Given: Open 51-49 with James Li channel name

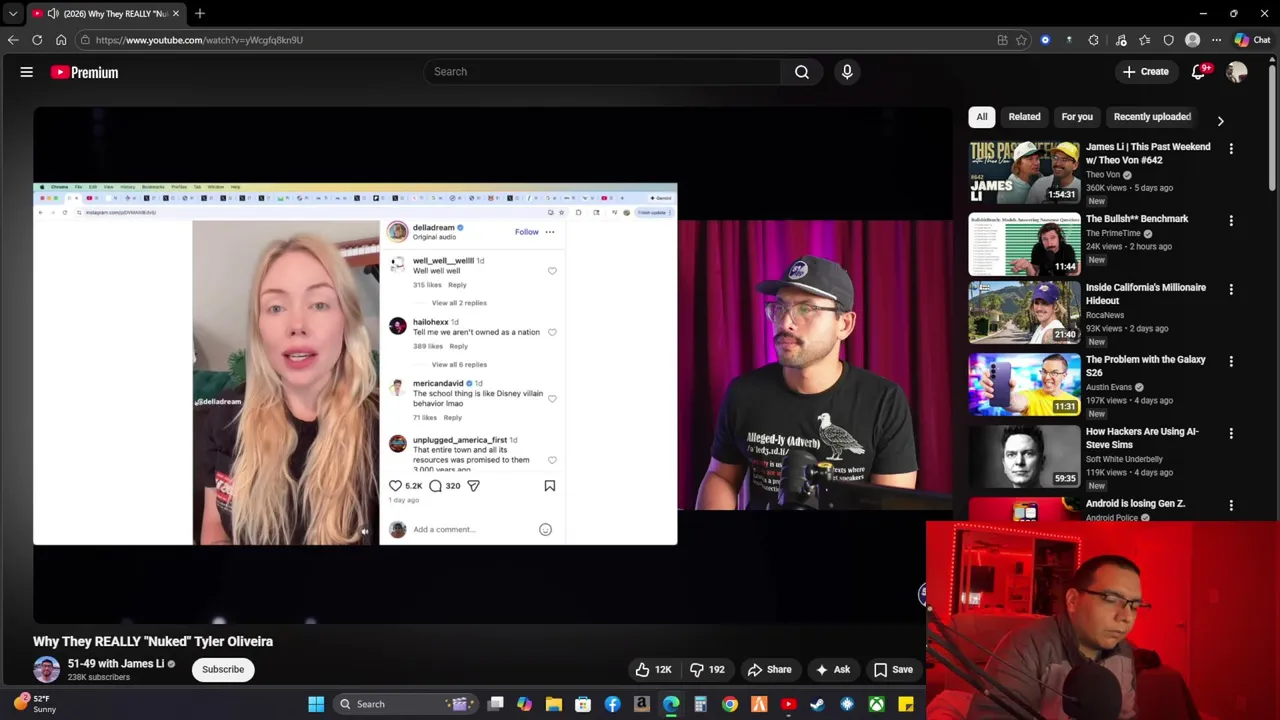Looking at the screenshot, I should tap(116, 664).
